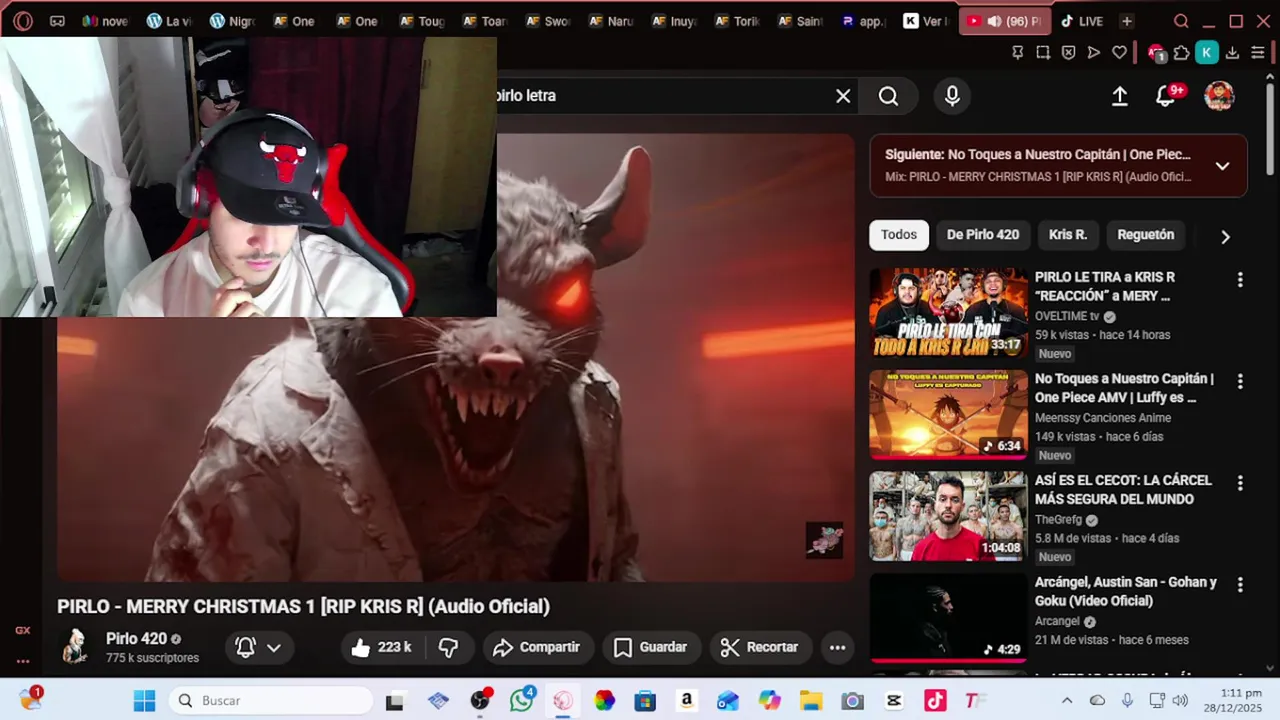The height and width of the screenshot is (720, 1280).
Task: Start voice search with microphone icon
Action: coord(952,96)
